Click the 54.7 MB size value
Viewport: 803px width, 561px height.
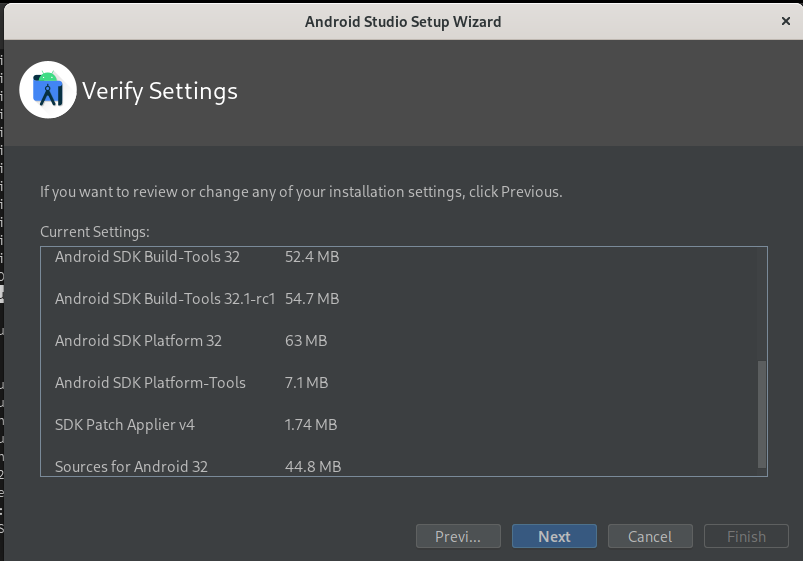tap(312, 299)
